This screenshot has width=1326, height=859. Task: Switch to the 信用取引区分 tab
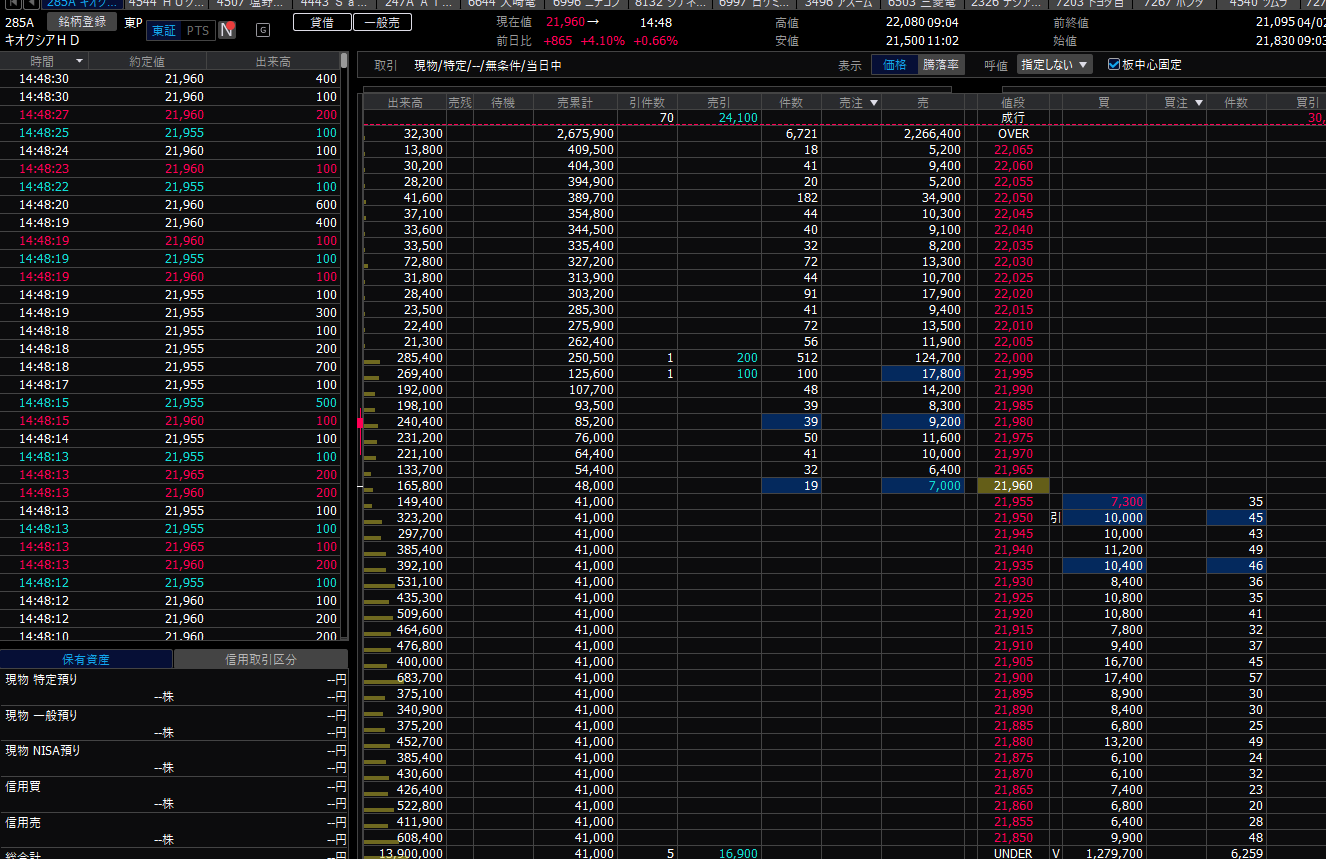tap(260, 660)
